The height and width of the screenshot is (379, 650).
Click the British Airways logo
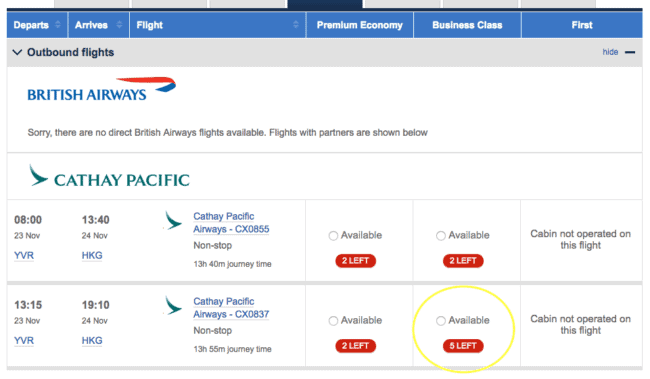[102, 90]
